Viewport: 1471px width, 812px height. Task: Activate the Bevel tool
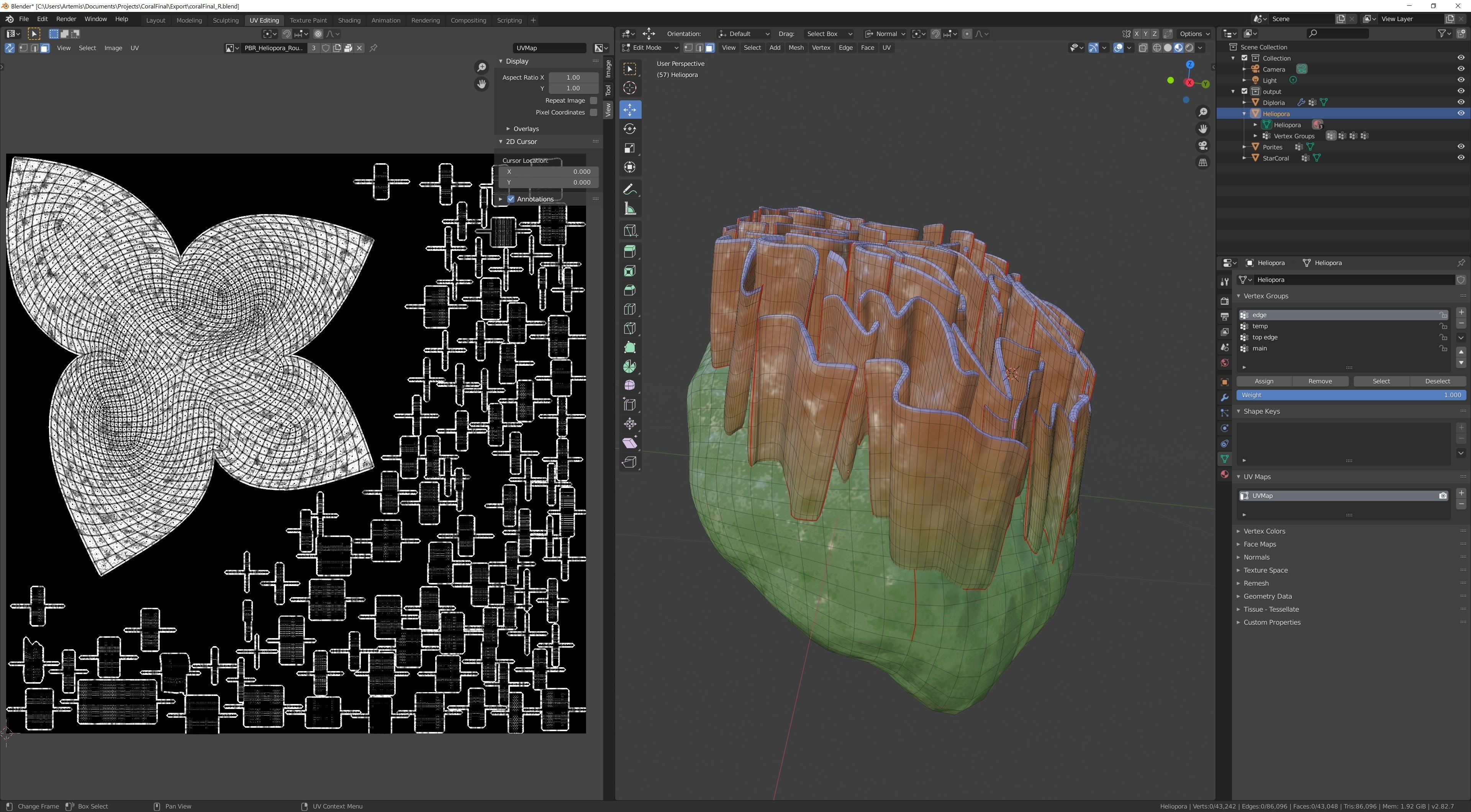tap(630, 290)
